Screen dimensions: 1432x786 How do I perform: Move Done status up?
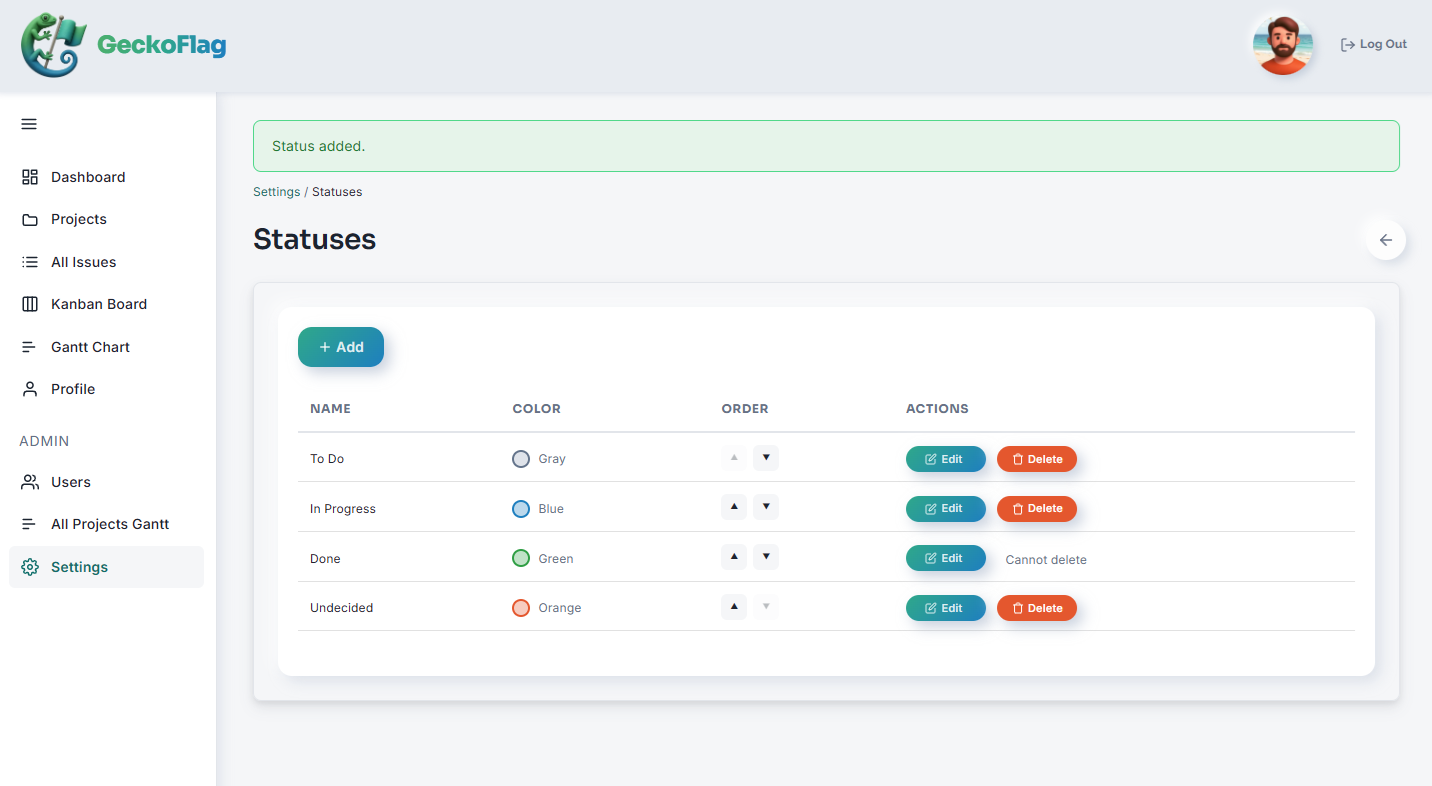734,557
